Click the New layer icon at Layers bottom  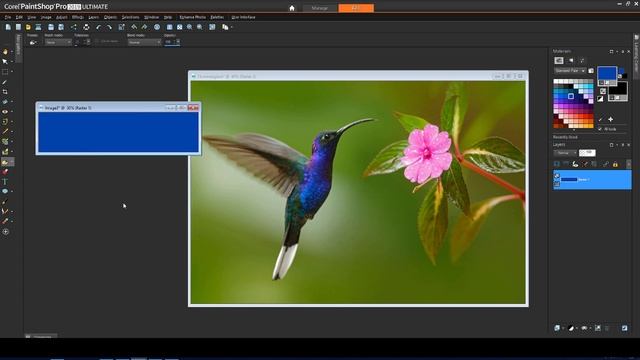pos(557,328)
